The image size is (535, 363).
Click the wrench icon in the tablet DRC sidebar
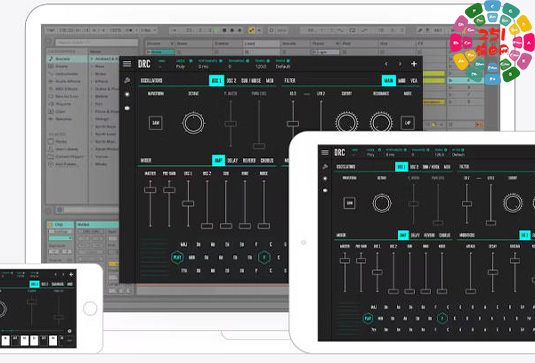click(325, 166)
